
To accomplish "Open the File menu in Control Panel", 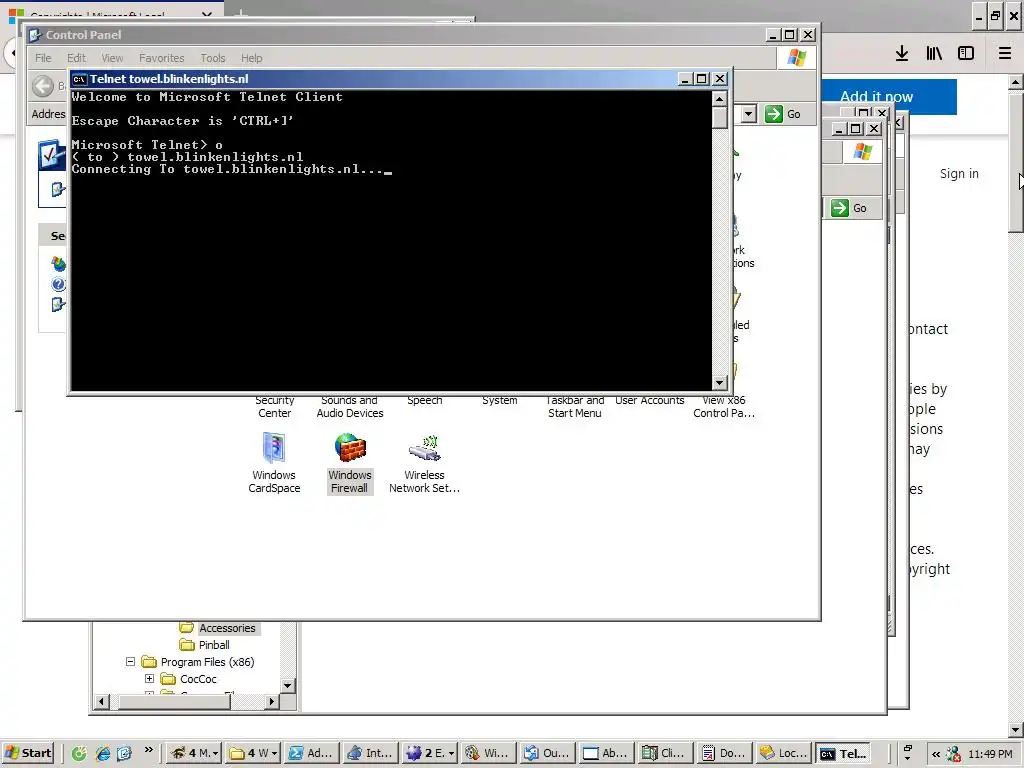I will pos(43,58).
